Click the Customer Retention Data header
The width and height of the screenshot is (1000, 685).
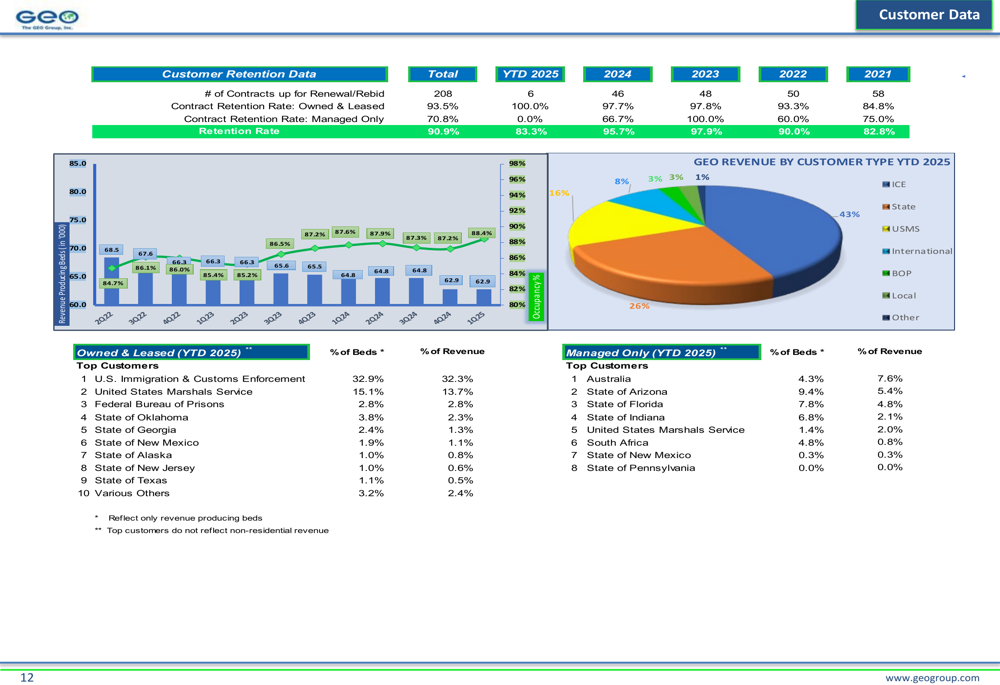click(239, 74)
